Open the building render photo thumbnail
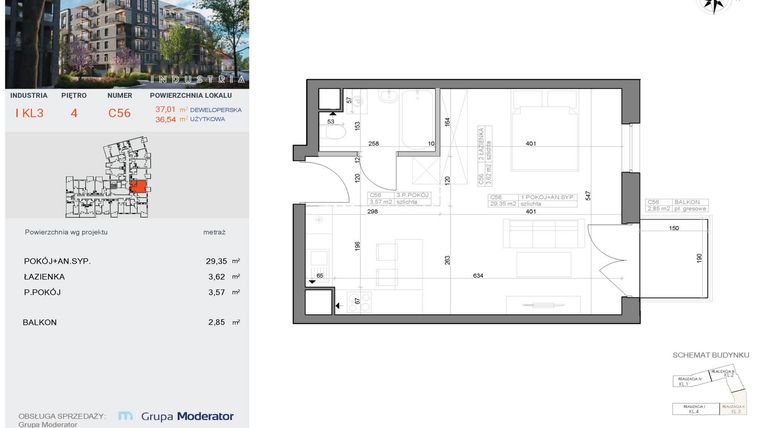Screen dimensions: 760x428 (x=127, y=44)
